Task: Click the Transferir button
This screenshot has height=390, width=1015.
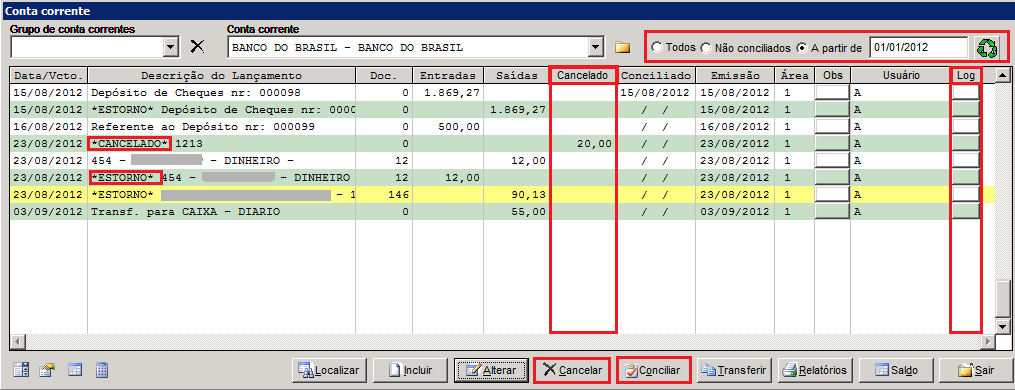Action: point(735,371)
